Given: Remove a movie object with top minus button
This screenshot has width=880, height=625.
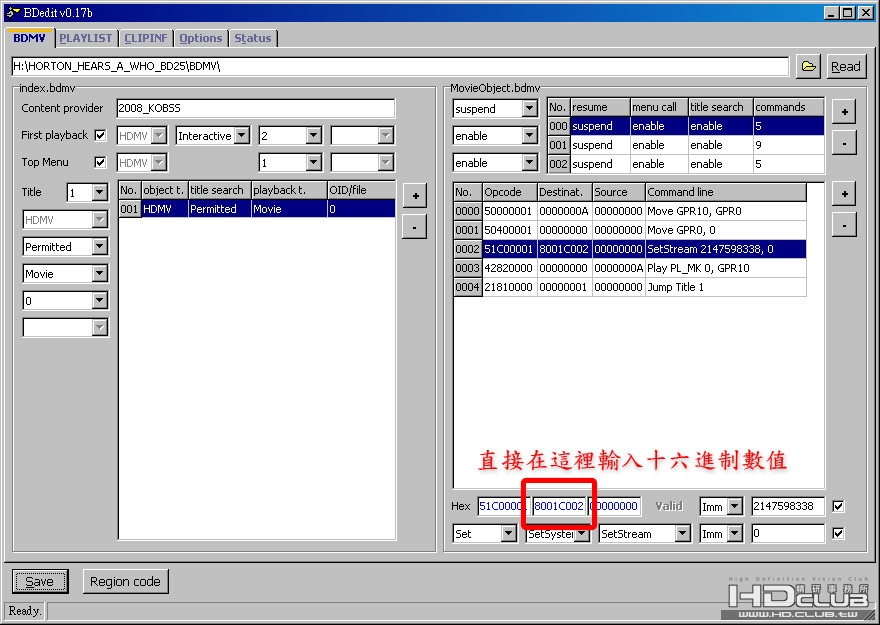Looking at the screenshot, I should (844, 143).
